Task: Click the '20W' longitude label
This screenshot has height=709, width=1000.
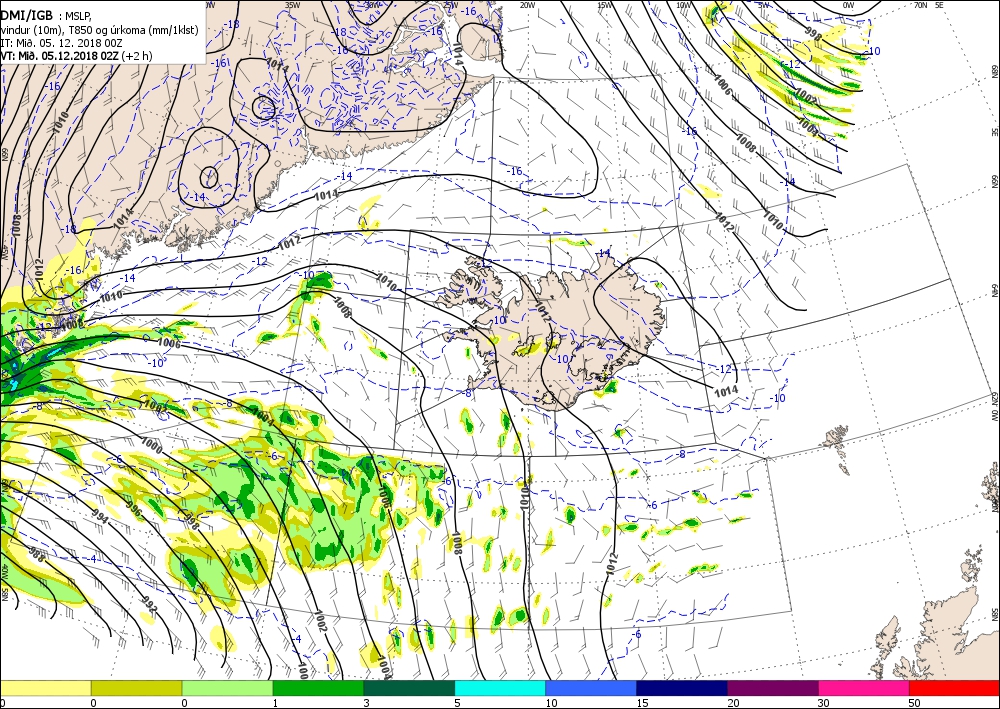Action: (527, 5)
